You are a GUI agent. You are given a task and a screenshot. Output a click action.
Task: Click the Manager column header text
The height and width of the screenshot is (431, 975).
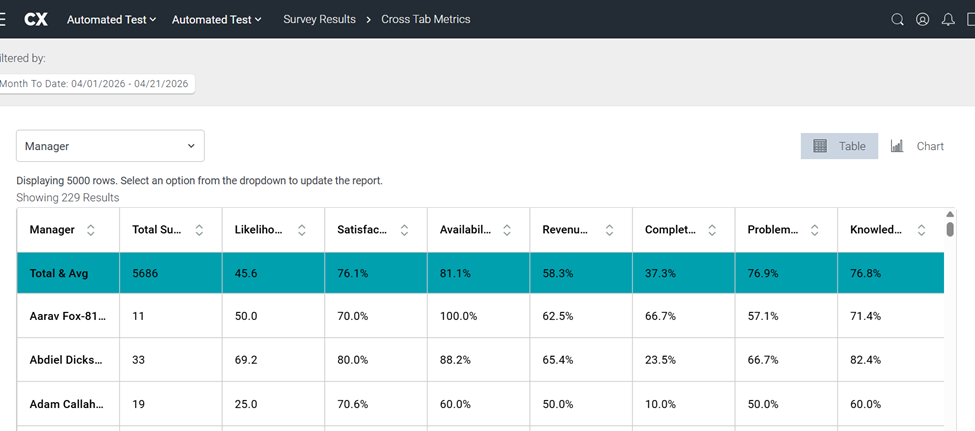[x=52, y=229]
